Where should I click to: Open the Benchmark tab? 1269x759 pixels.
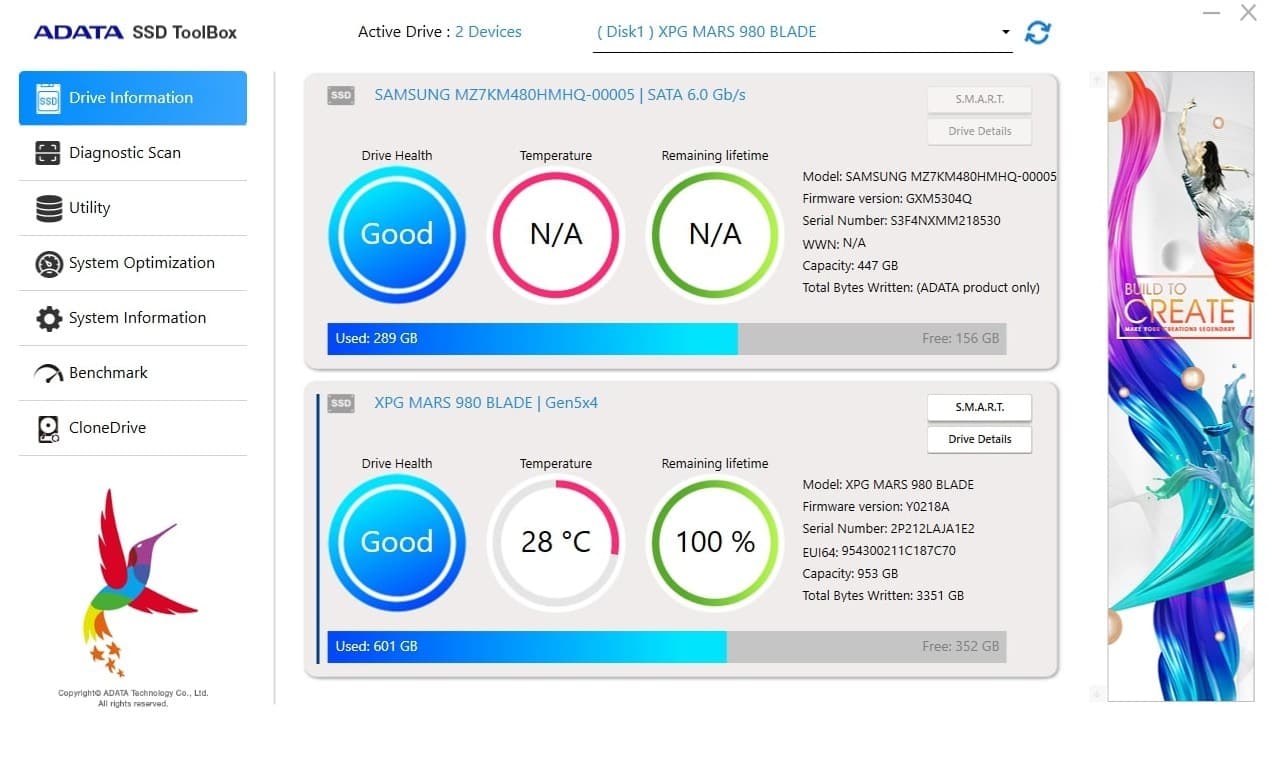tap(133, 373)
